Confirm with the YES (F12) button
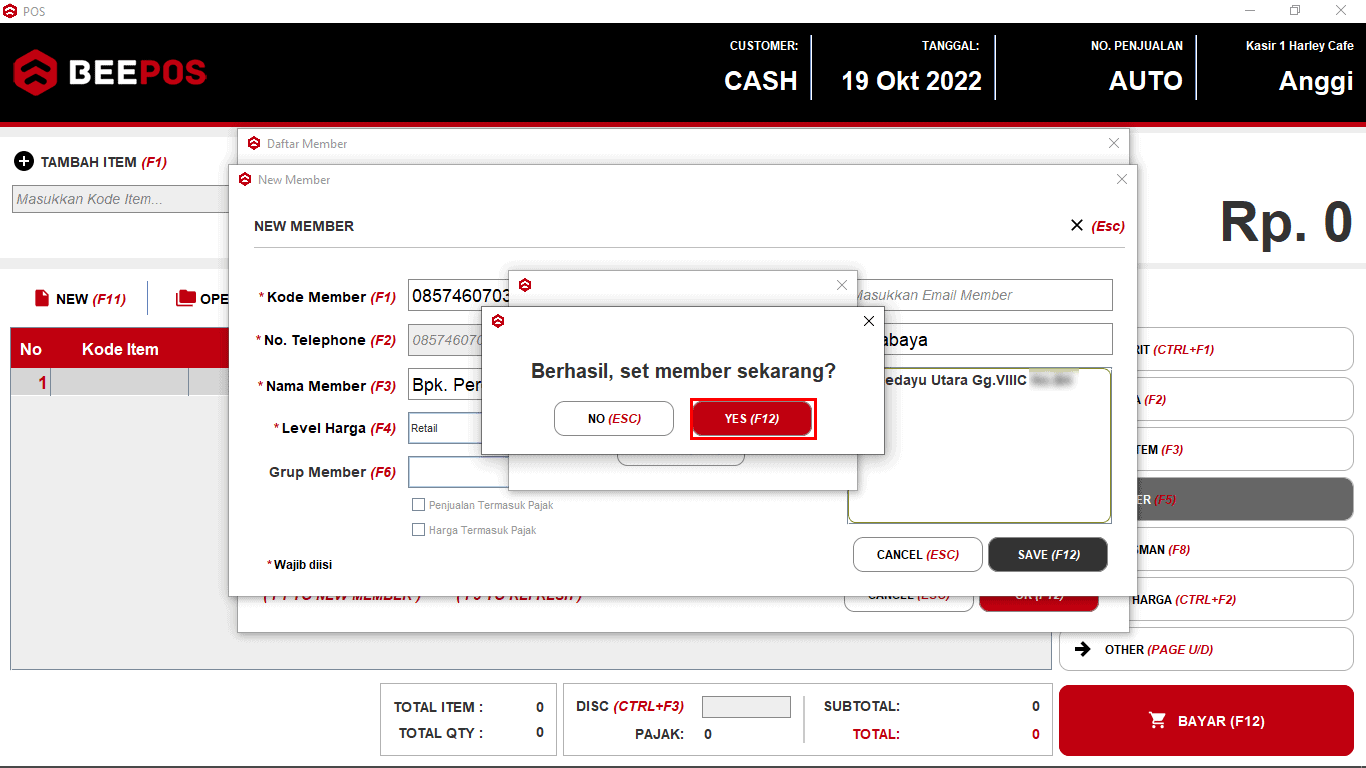Viewport: 1366px width, 768px height. (752, 419)
